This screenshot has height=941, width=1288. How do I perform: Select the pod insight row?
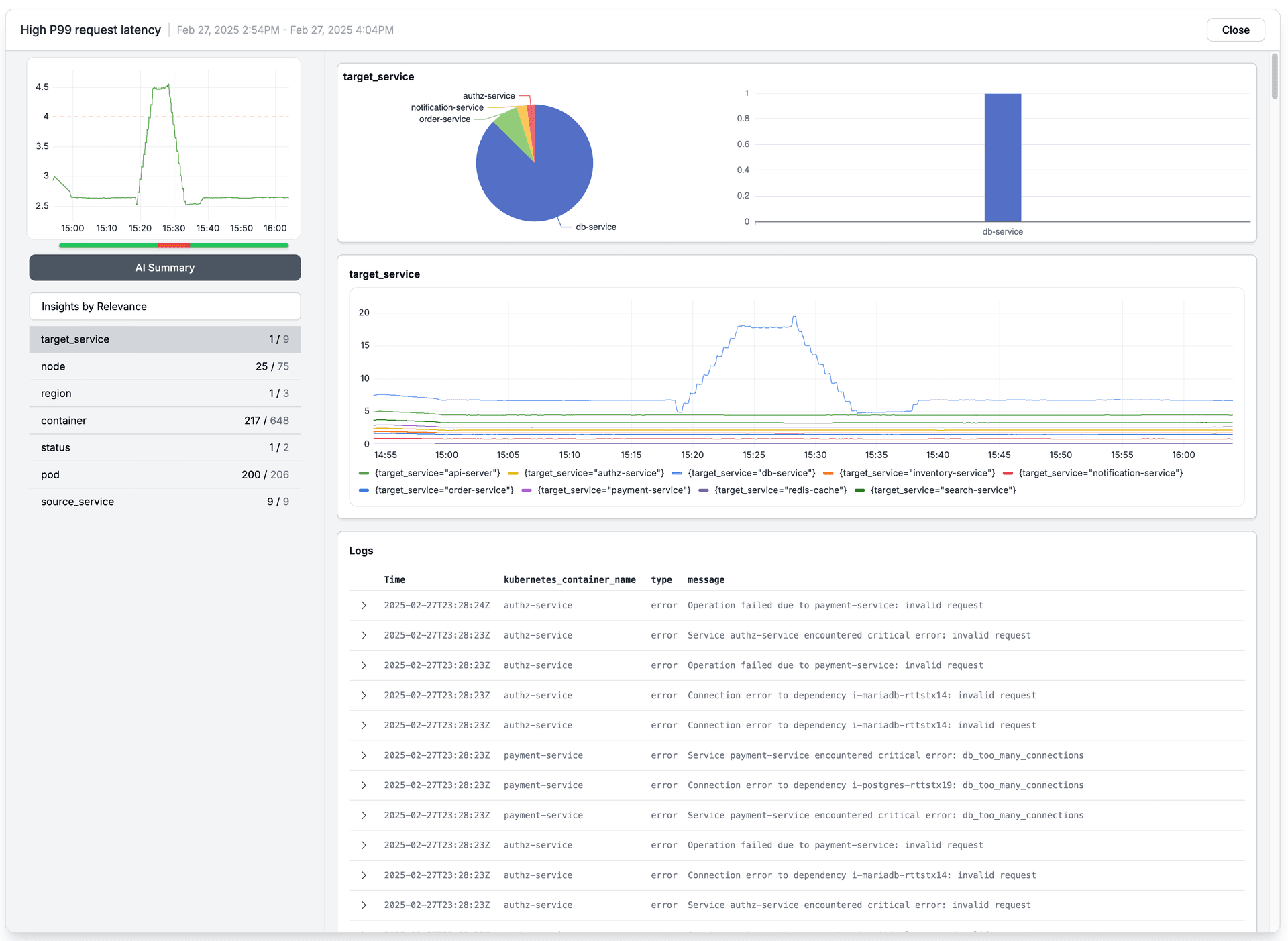pos(165,475)
